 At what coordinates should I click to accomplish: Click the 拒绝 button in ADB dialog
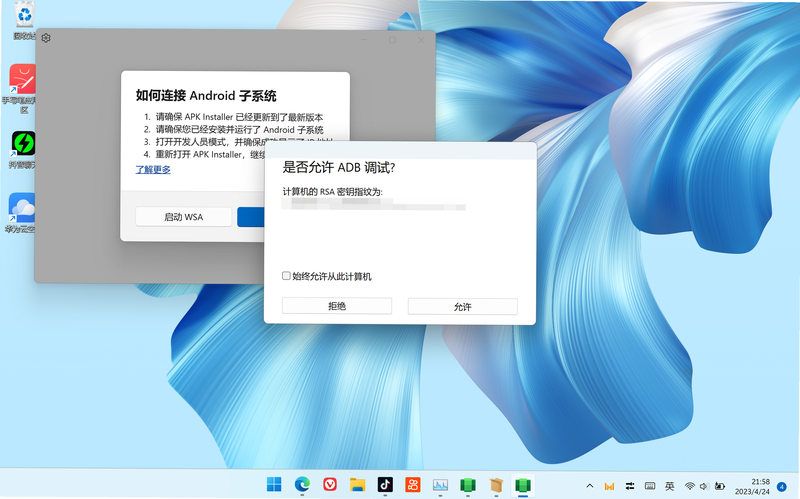[x=337, y=306]
